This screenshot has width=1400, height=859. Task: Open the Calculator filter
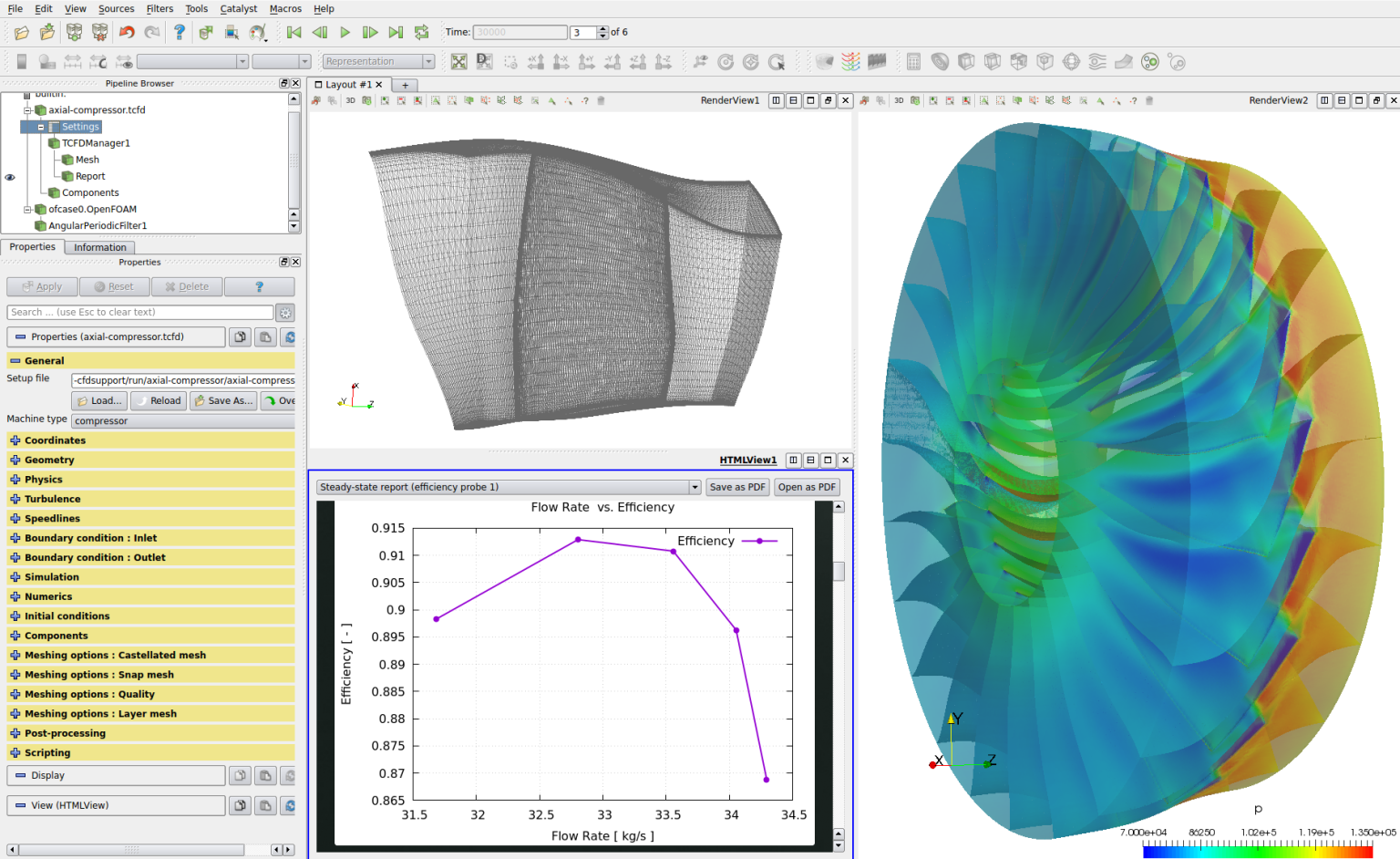[x=913, y=61]
